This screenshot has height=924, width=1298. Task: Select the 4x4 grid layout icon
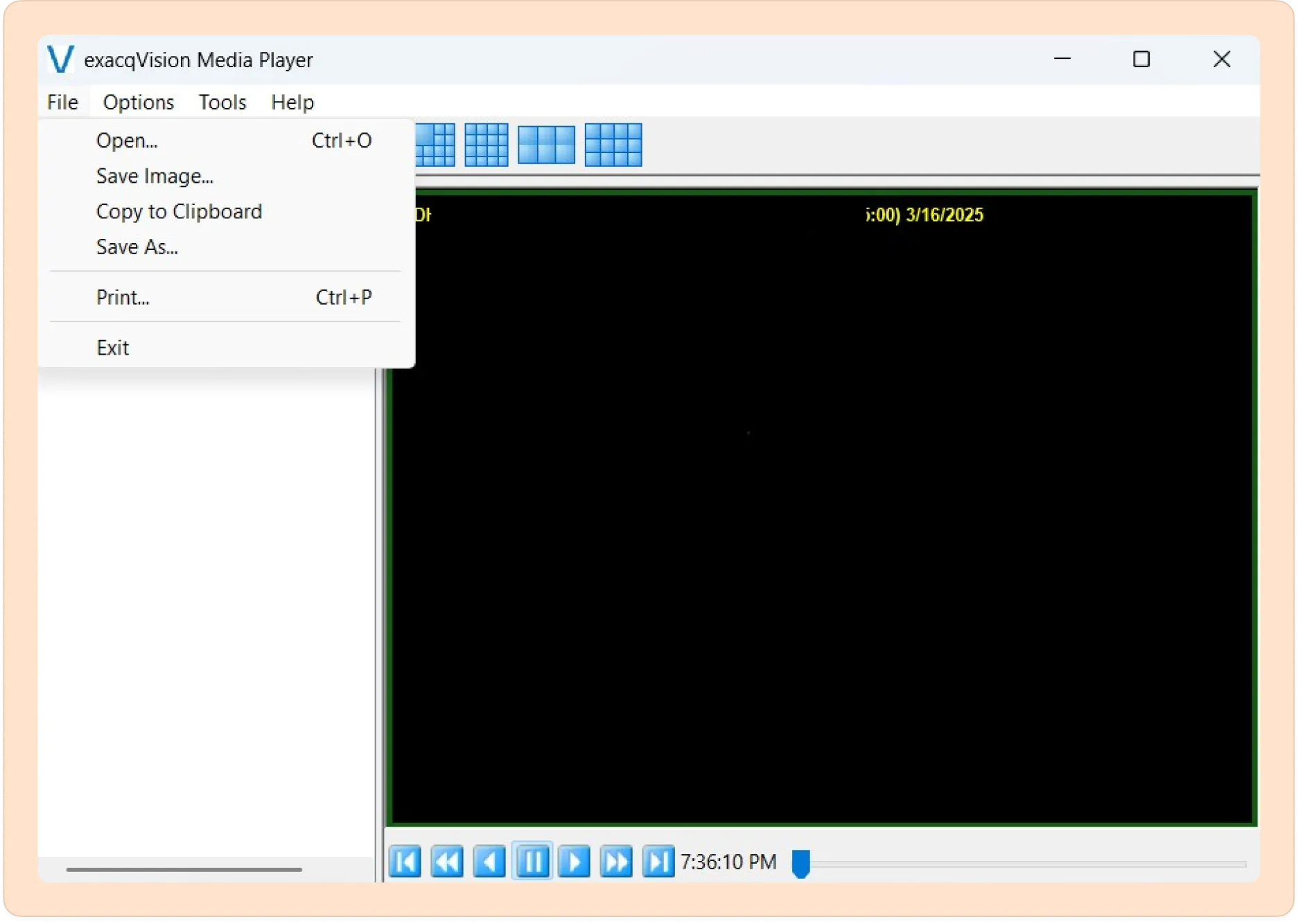coord(486,145)
